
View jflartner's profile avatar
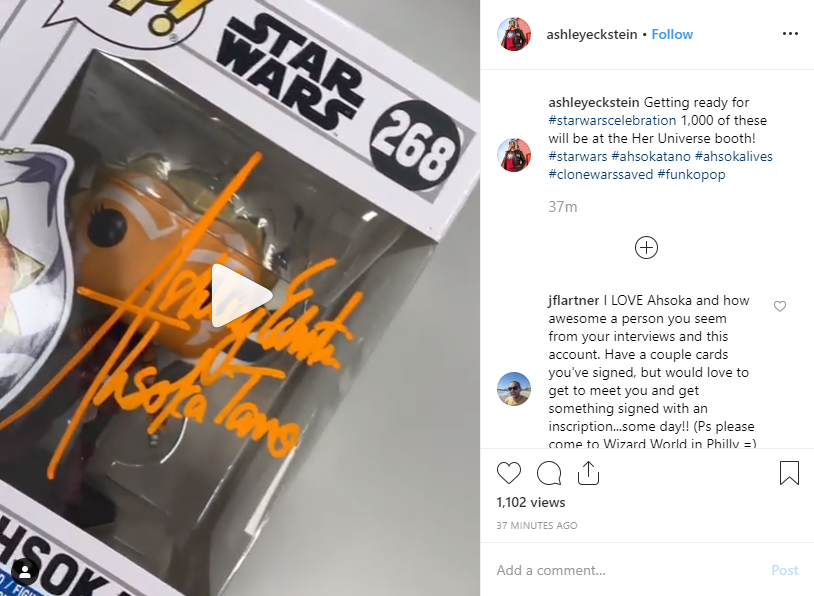point(514,389)
